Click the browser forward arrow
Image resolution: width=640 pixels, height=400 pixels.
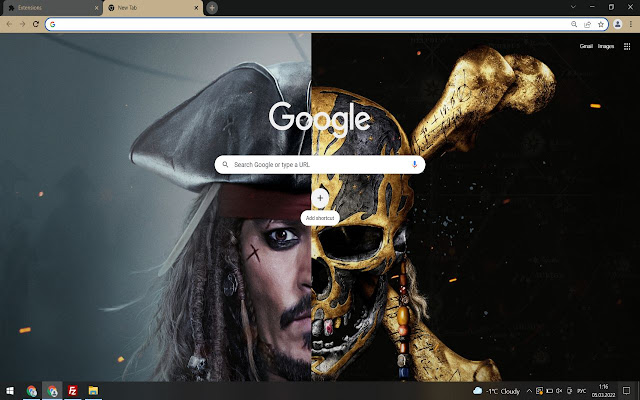point(23,24)
